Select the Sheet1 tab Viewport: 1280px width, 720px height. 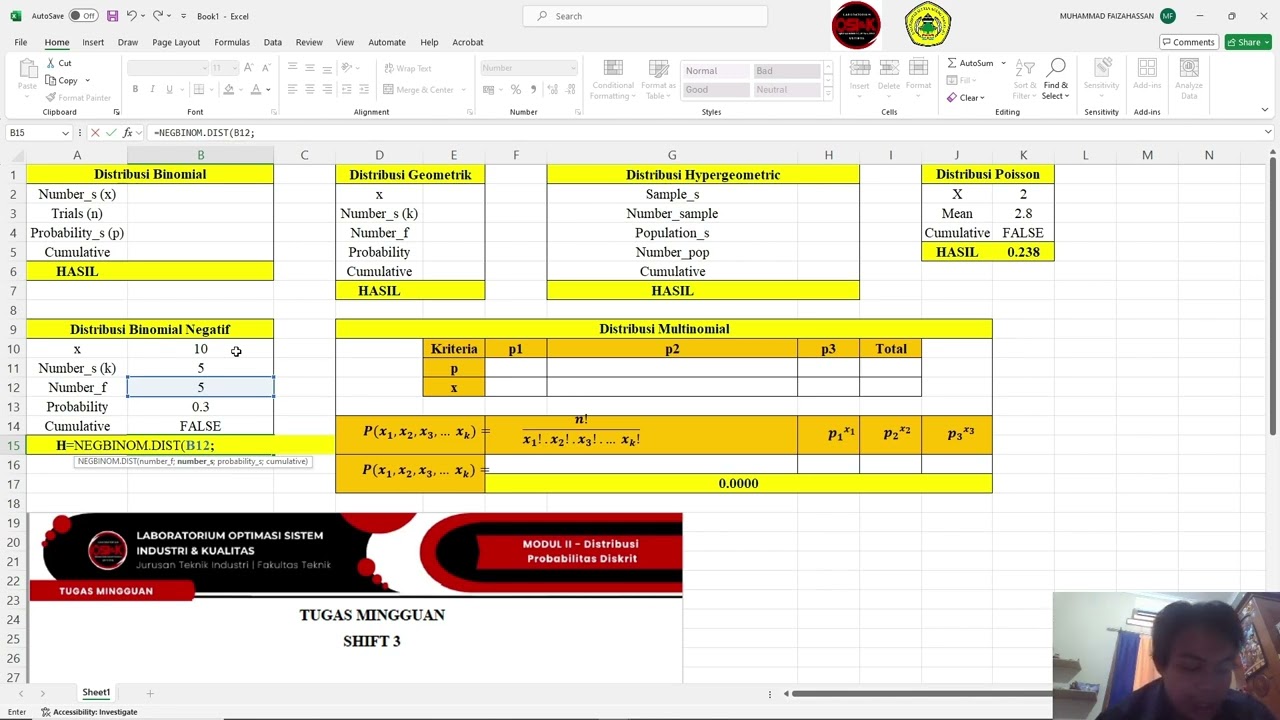(96, 692)
